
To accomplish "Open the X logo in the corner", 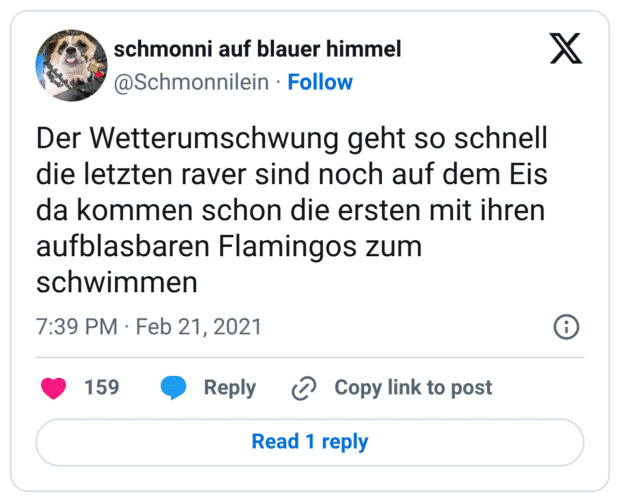I will (565, 48).
